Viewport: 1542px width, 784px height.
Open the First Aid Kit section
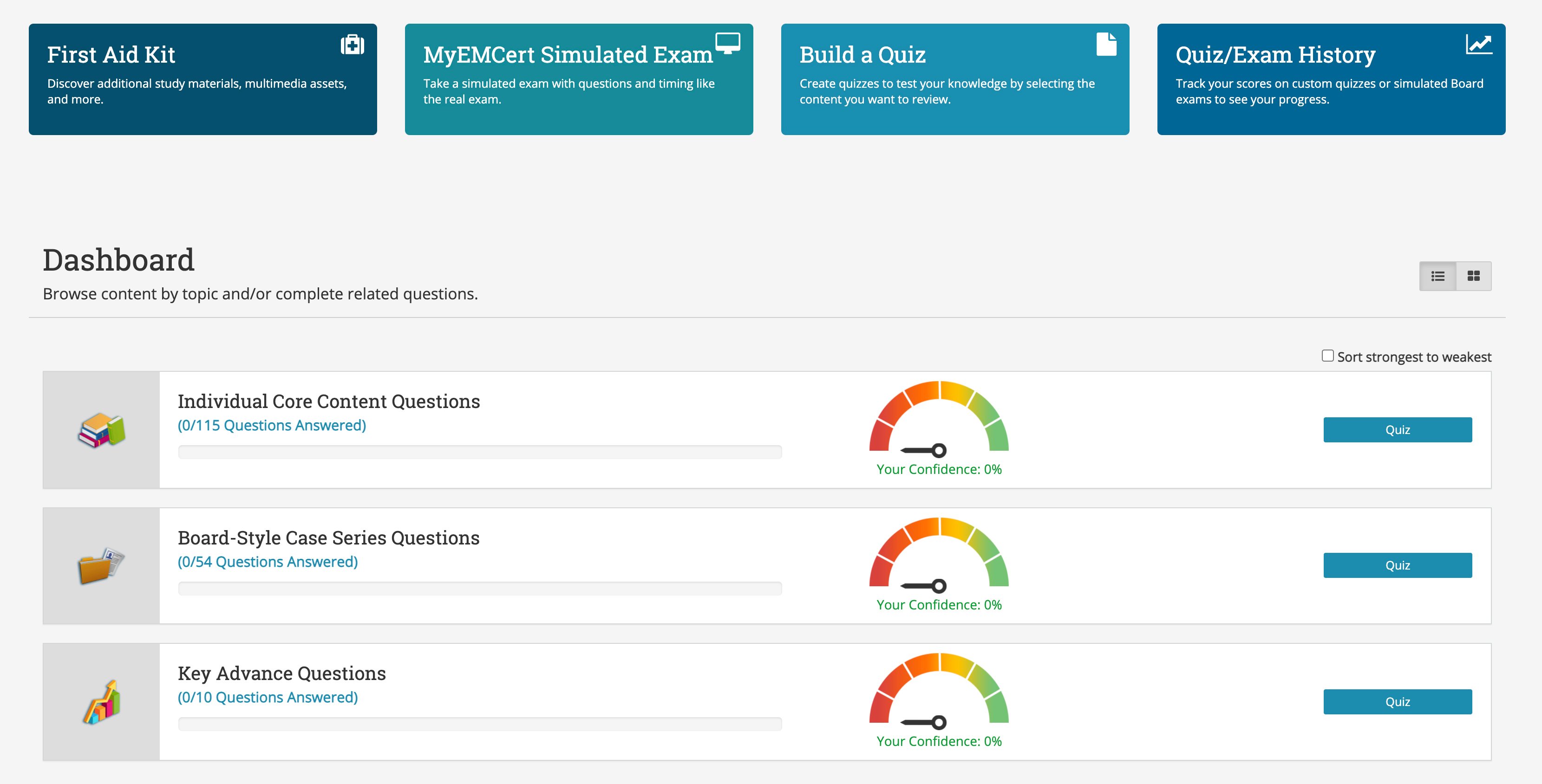click(x=203, y=79)
